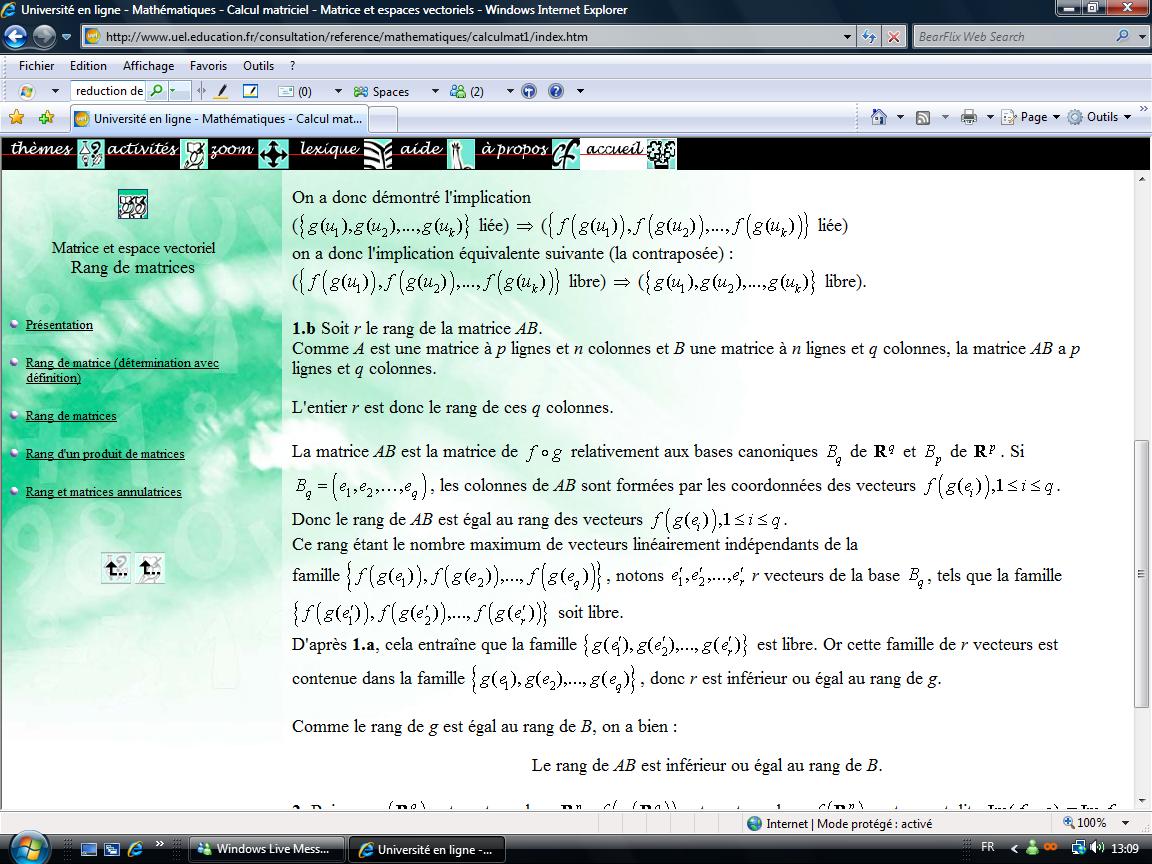Open Windows Live Messenger taskbar button
The image size is (1152, 864).
[x=266, y=849]
